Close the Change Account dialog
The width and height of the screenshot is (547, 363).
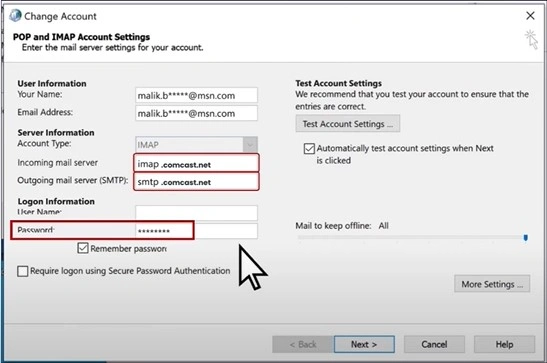(530, 15)
